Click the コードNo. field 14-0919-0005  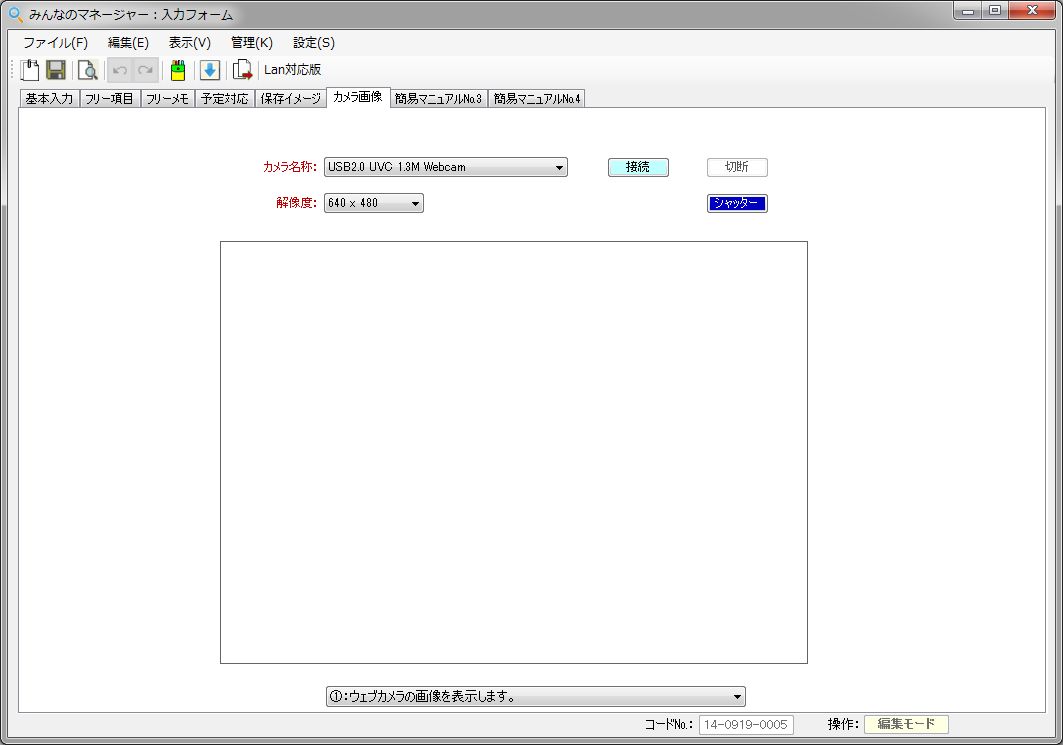pyautogui.click(x=745, y=725)
